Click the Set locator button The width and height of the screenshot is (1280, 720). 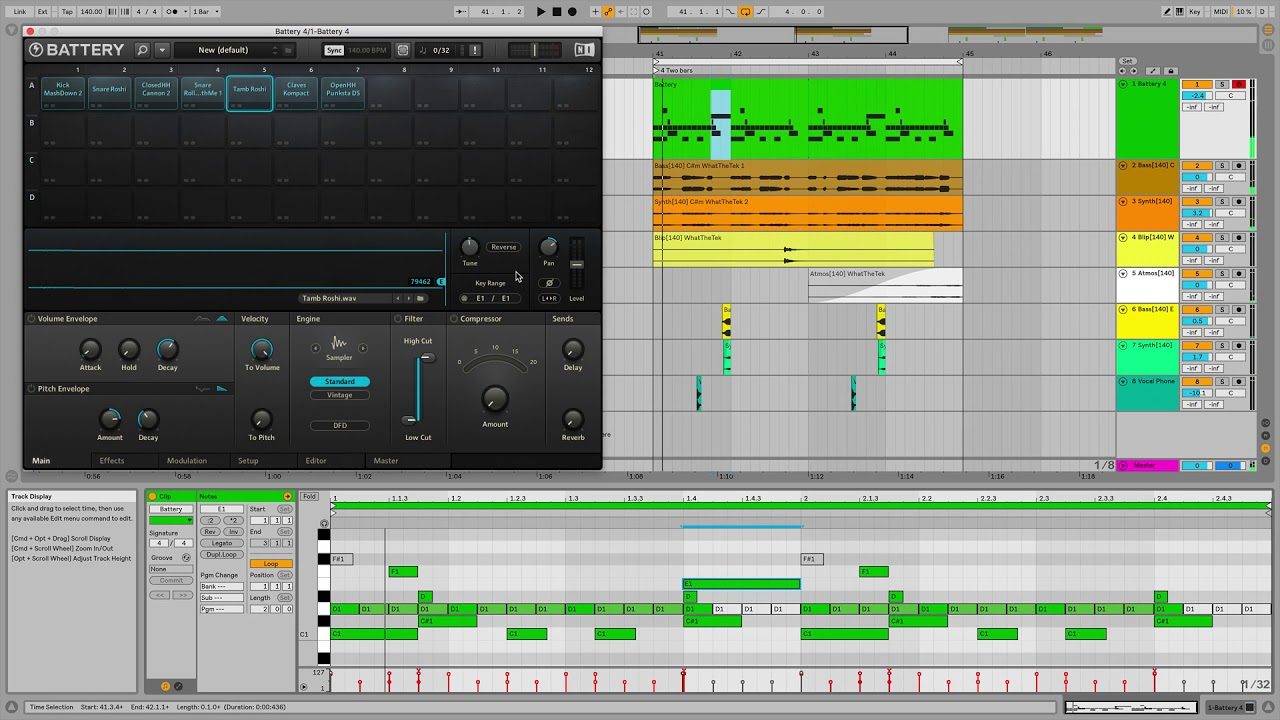pyautogui.click(x=1127, y=61)
